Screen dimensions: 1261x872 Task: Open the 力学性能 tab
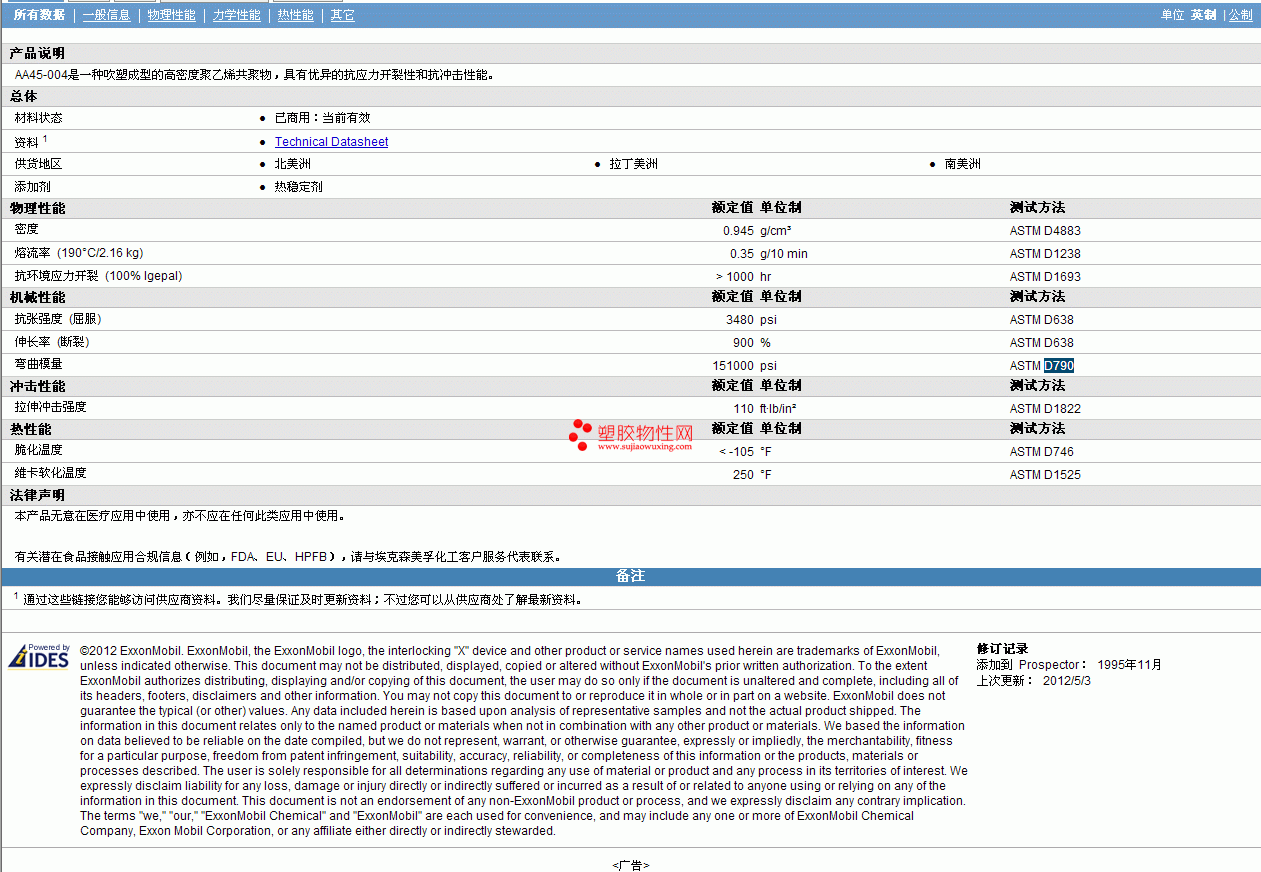[236, 15]
